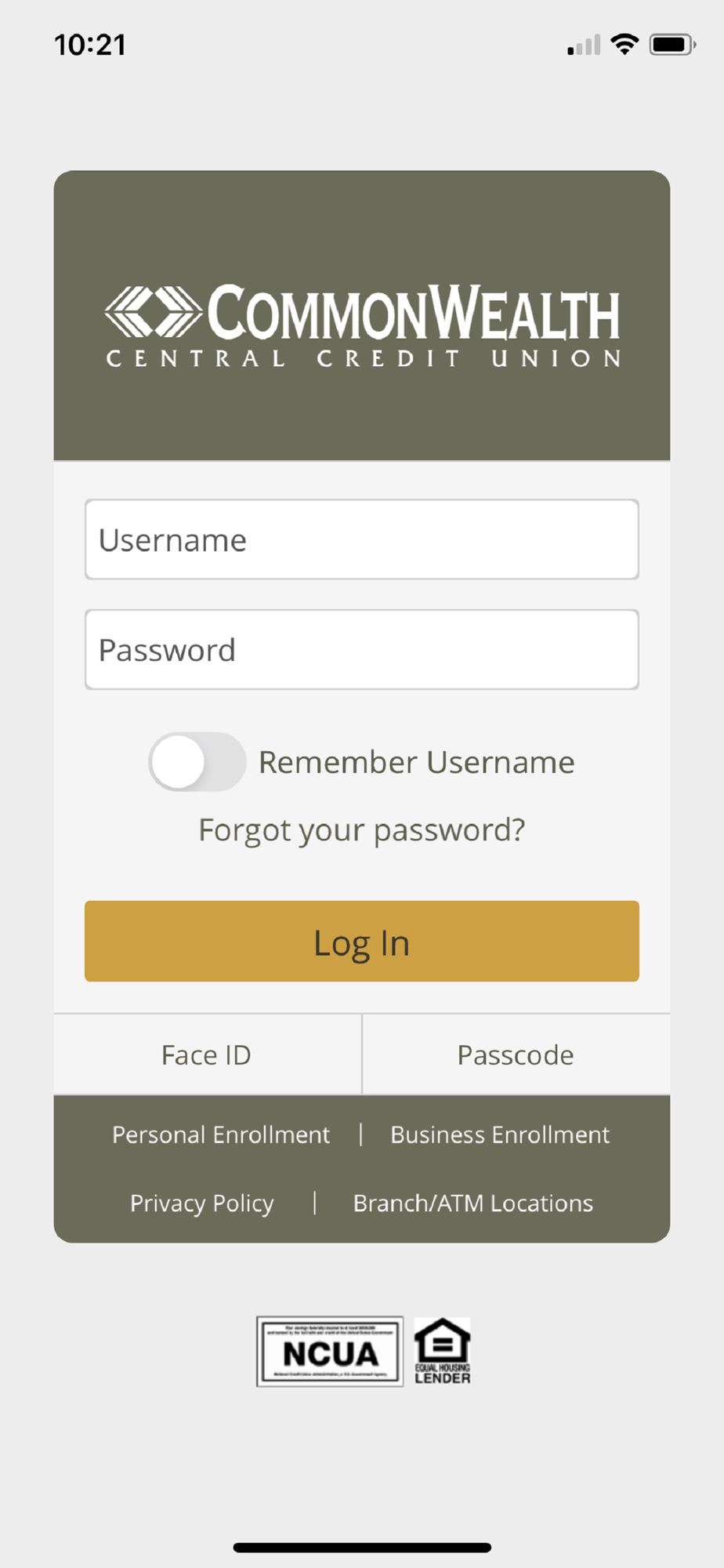Open the Business Enrollment link

pyautogui.click(x=500, y=1134)
